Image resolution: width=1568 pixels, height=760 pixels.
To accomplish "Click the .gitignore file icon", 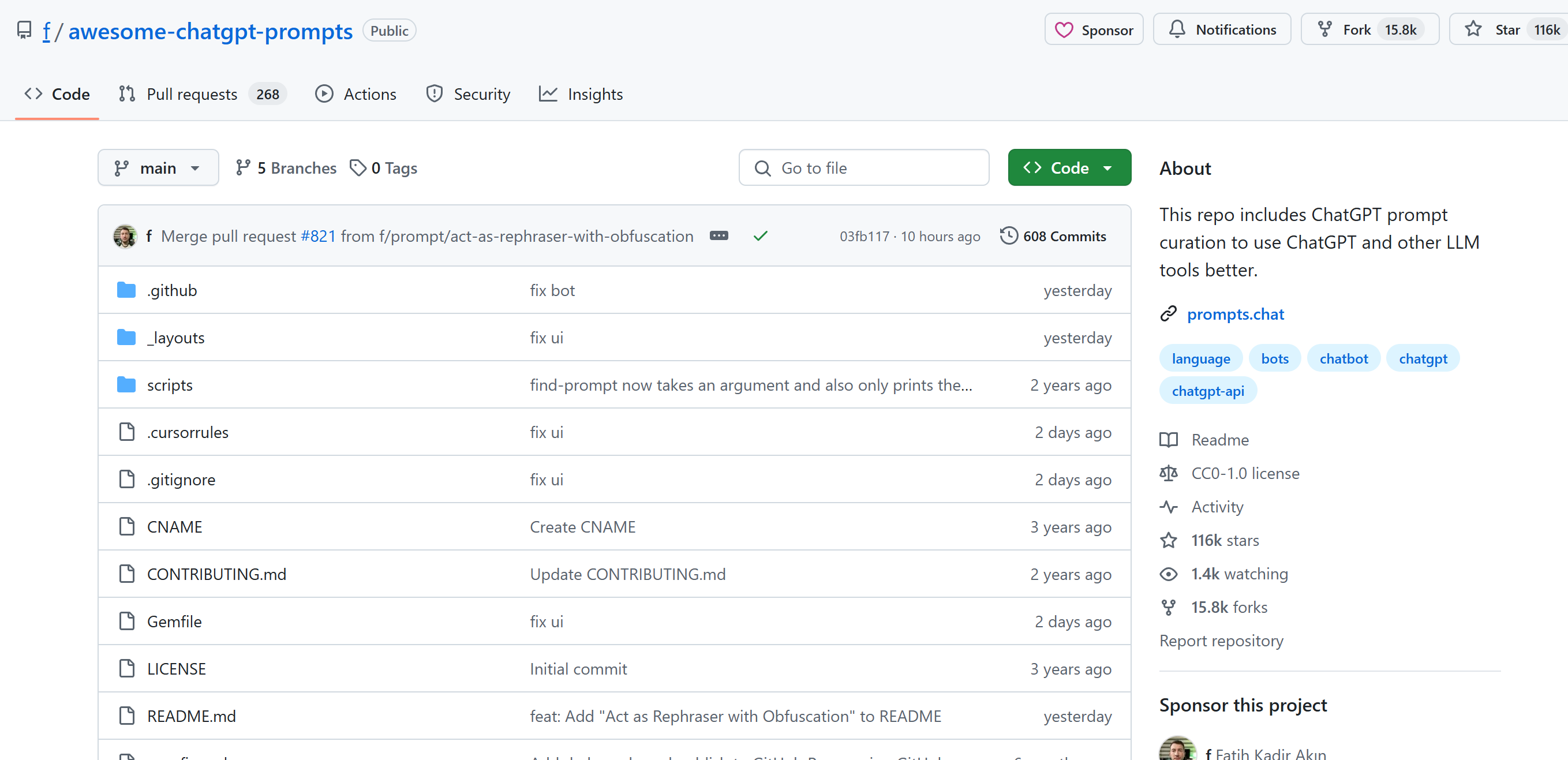I will pyautogui.click(x=126, y=480).
